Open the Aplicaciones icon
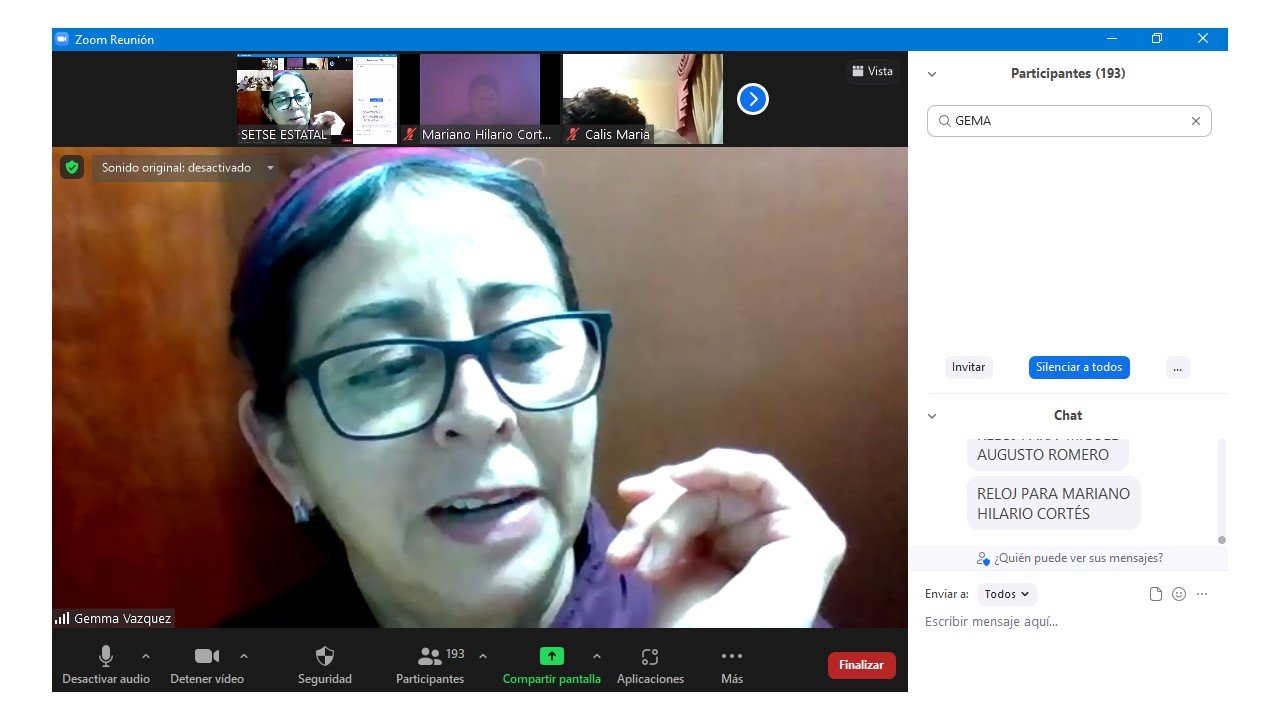The height and width of the screenshot is (720, 1280). pos(650,657)
